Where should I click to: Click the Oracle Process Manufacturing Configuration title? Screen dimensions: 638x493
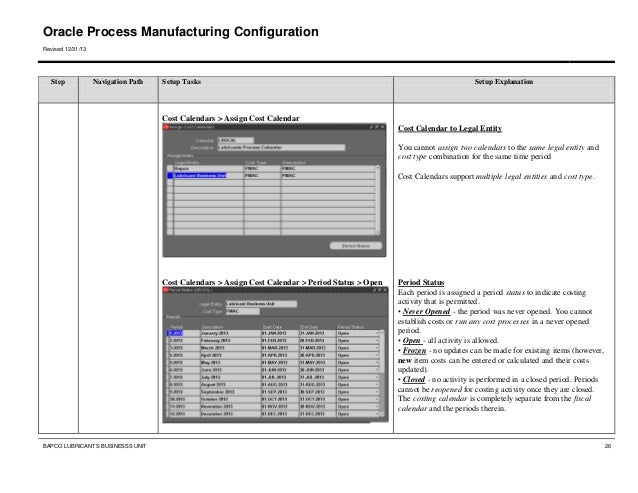click(x=181, y=32)
